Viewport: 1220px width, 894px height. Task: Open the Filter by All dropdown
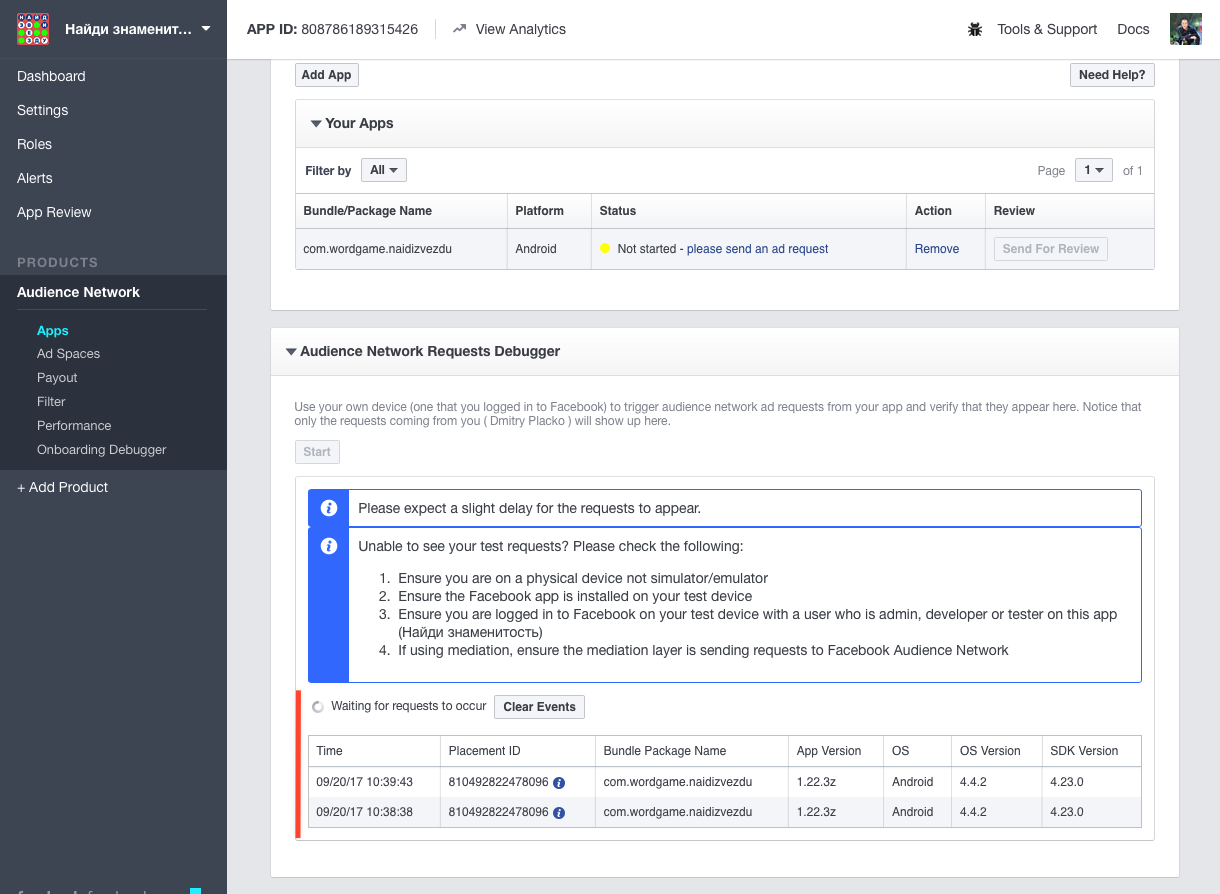point(384,170)
